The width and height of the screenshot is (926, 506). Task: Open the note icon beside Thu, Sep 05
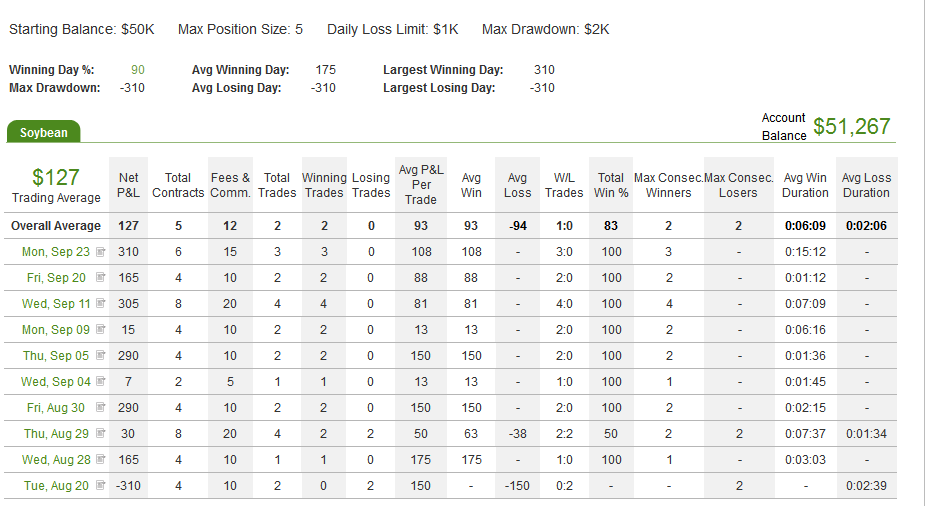coord(100,355)
